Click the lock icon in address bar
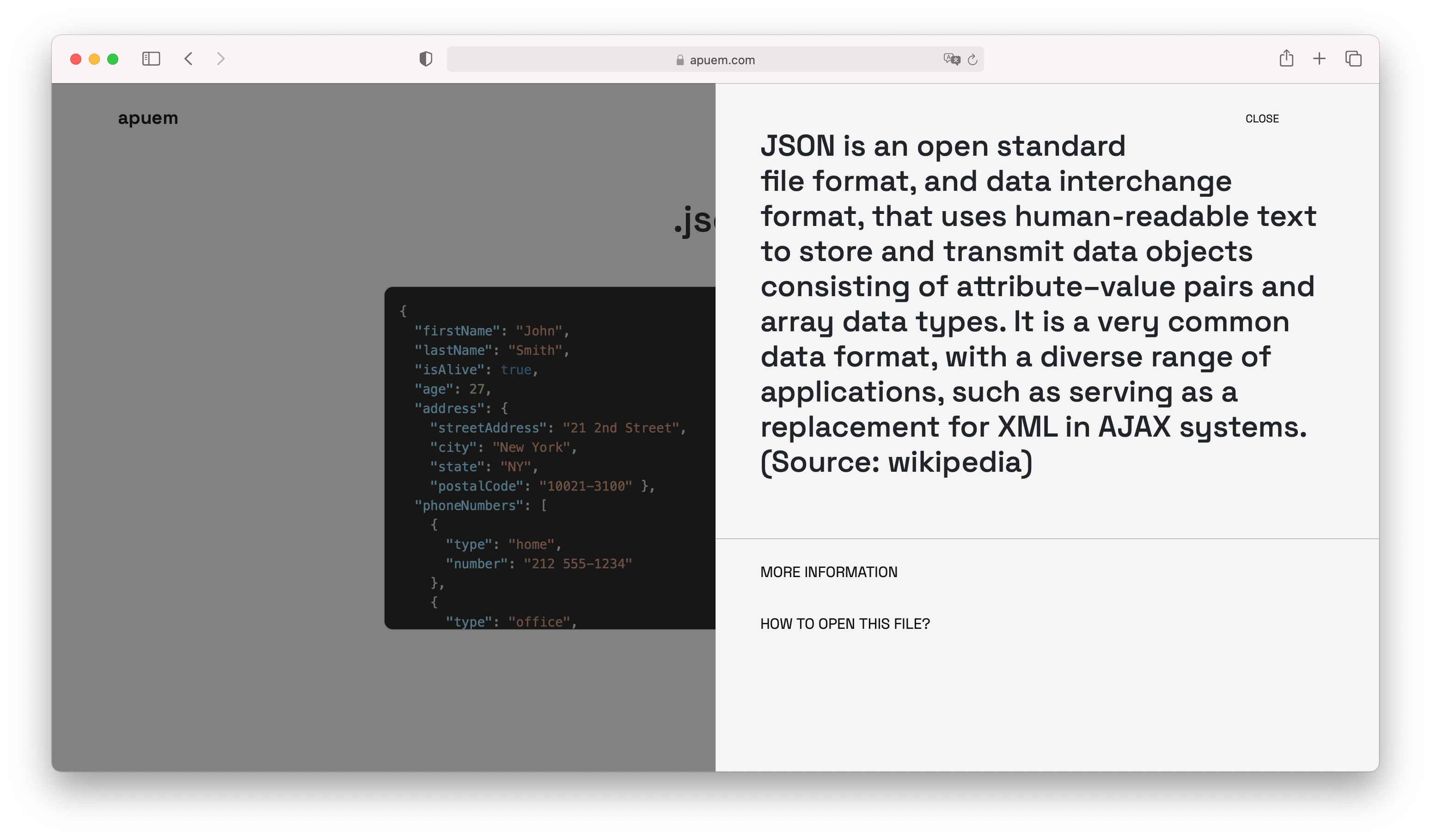The height and width of the screenshot is (840, 1431). pos(680,60)
